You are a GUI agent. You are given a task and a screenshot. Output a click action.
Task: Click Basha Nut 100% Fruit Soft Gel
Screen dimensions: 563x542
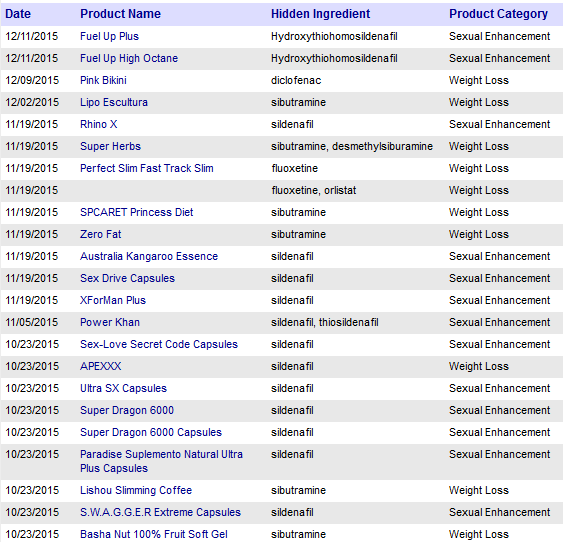(x=154, y=534)
